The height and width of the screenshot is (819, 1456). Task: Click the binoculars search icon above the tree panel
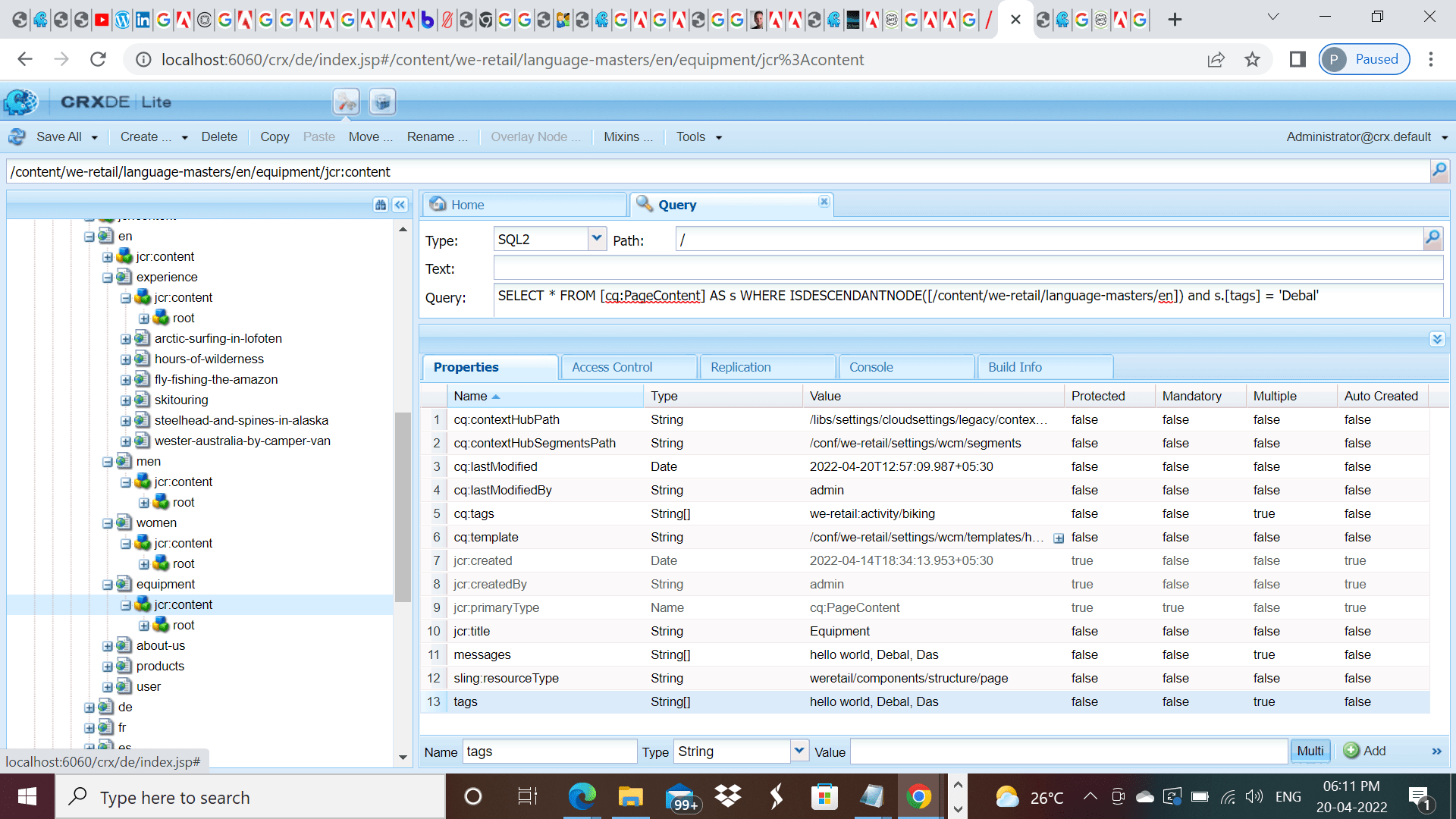point(380,205)
